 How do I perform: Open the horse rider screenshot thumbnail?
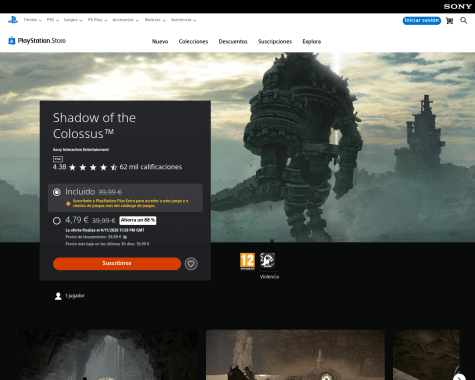point(295,355)
